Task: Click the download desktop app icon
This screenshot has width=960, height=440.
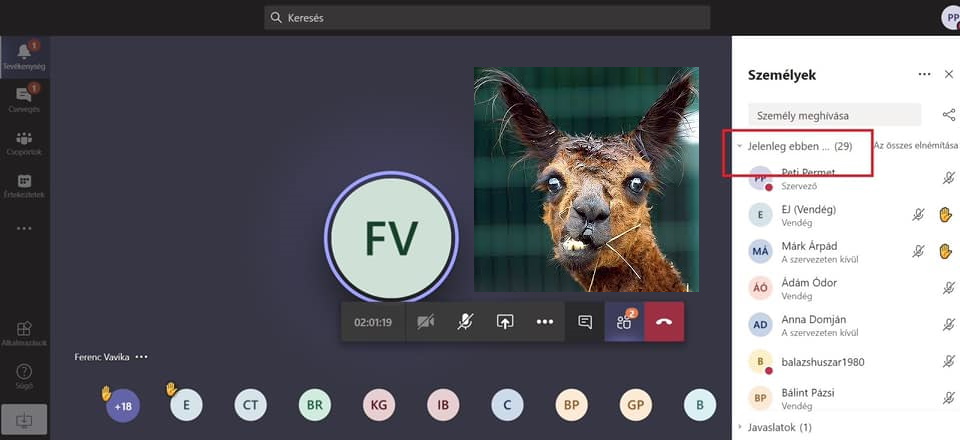Action: 24,420
